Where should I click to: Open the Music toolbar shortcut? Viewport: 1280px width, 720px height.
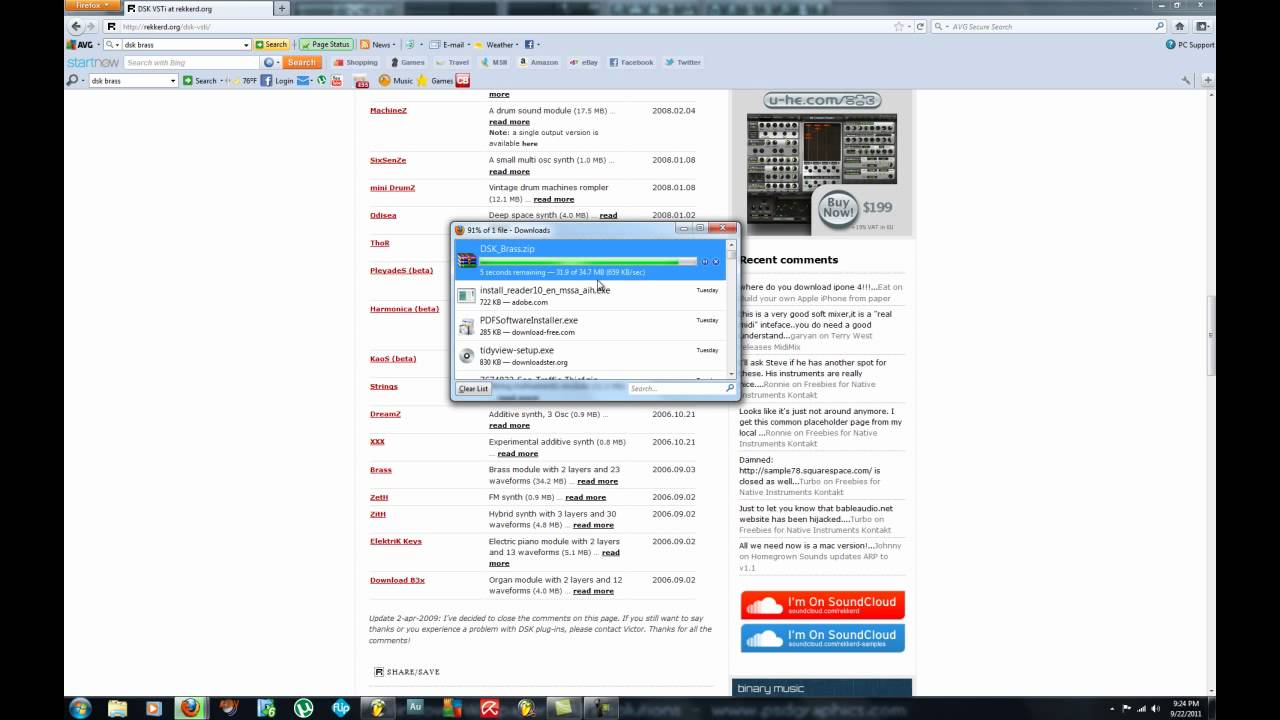[x=396, y=81]
